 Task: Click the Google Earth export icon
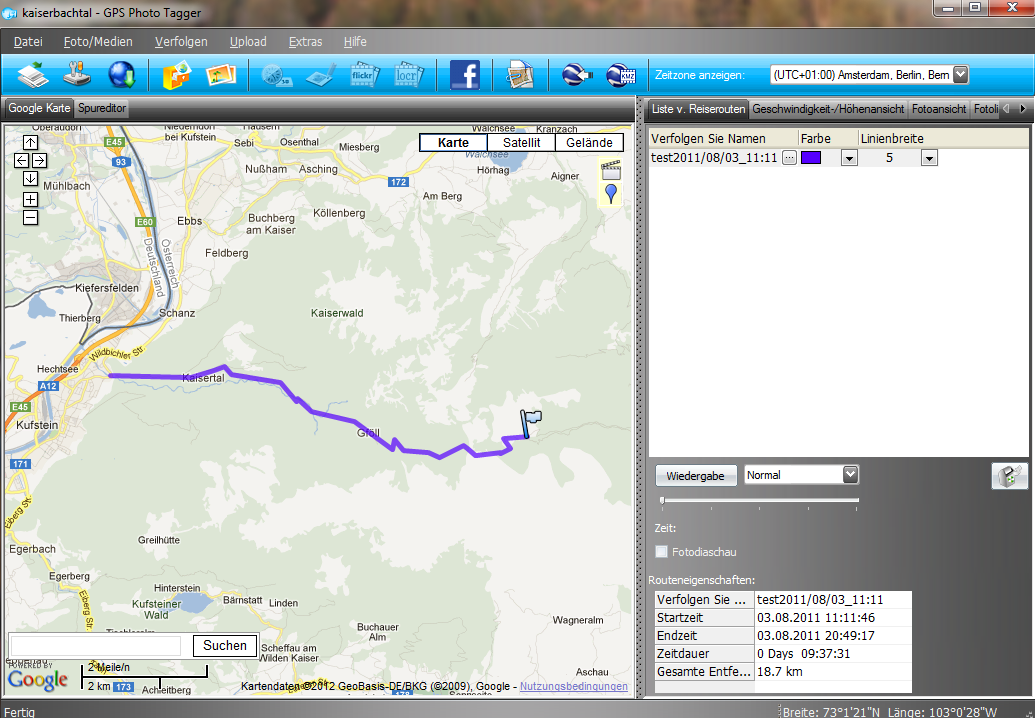(x=576, y=75)
